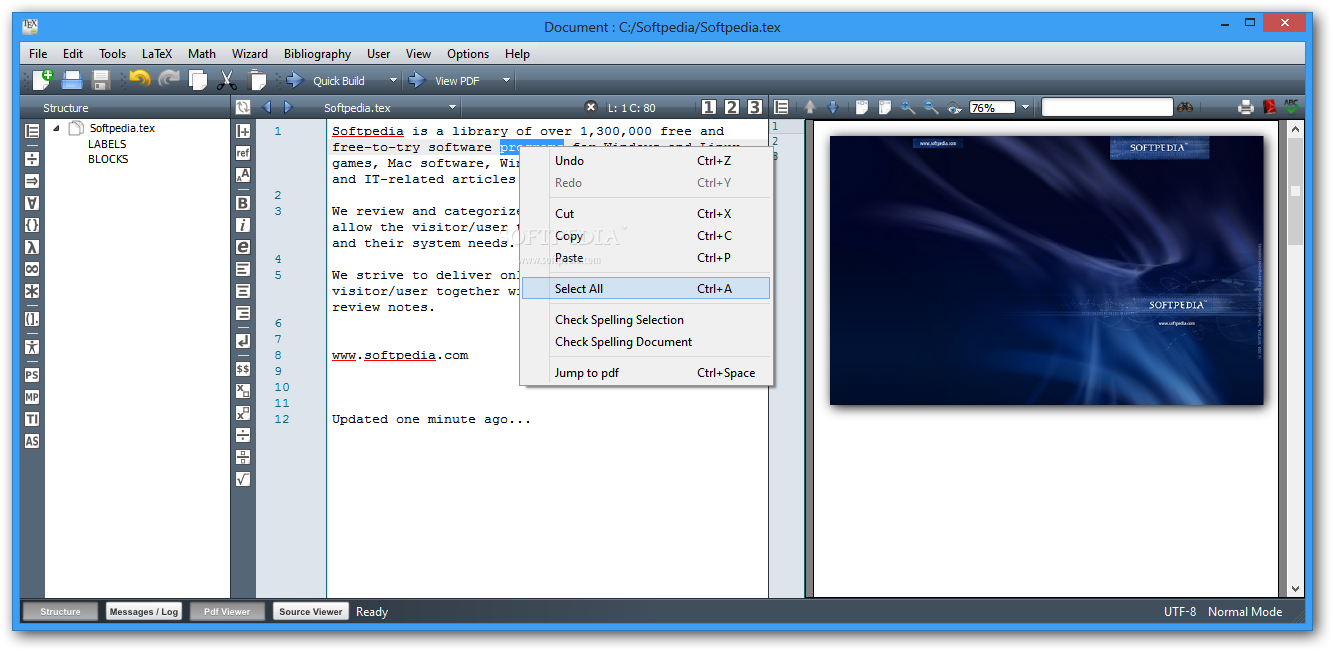Viewport: 1333px width, 651px height.
Task: Click the Copy icon in toolbar
Action: click(x=199, y=80)
